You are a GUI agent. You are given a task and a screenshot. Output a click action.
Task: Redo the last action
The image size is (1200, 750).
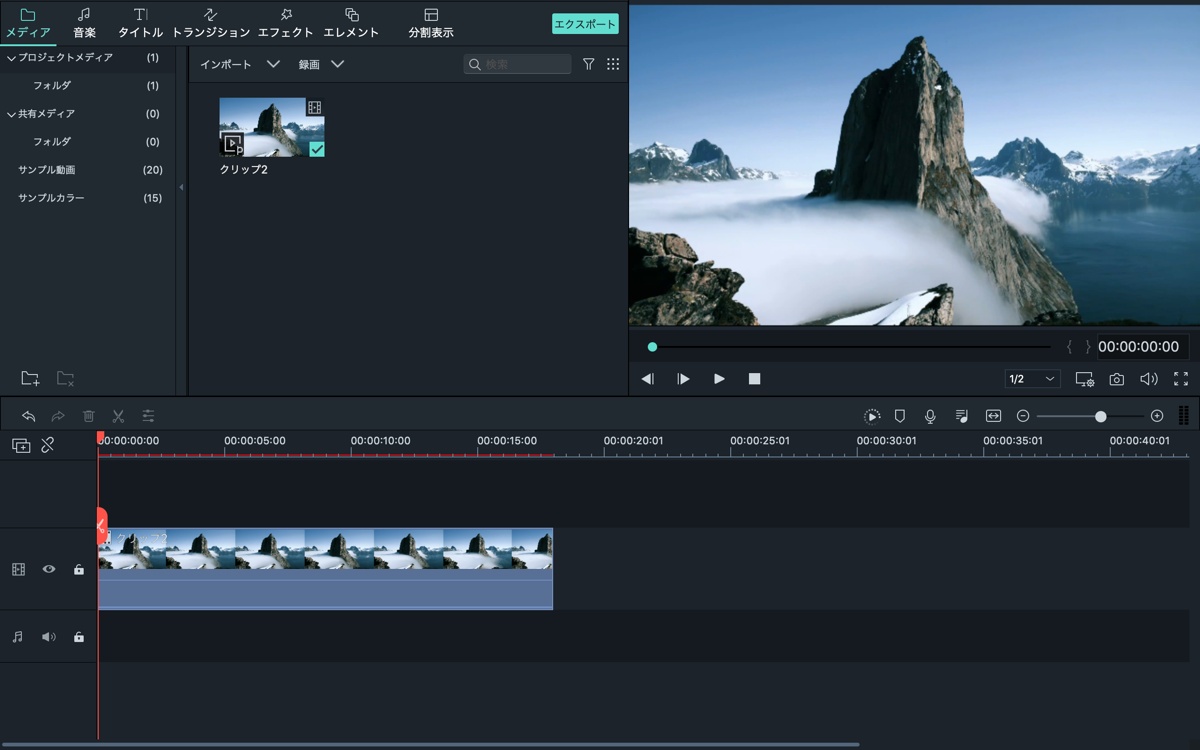coord(58,416)
